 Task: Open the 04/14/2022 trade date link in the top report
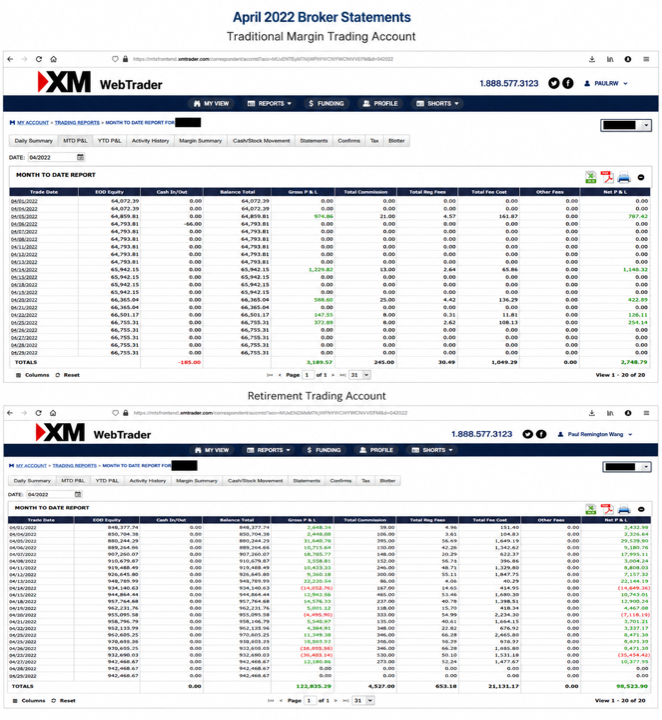(x=24, y=270)
